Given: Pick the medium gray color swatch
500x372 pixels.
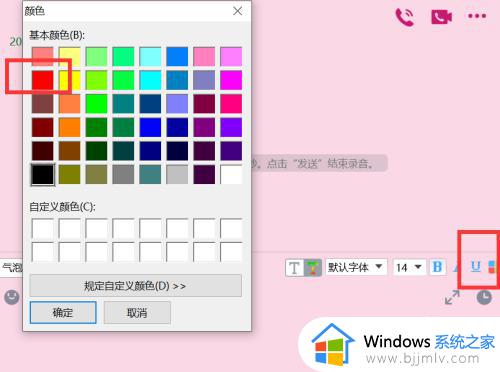Looking at the screenshot, I should tap(123, 174).
